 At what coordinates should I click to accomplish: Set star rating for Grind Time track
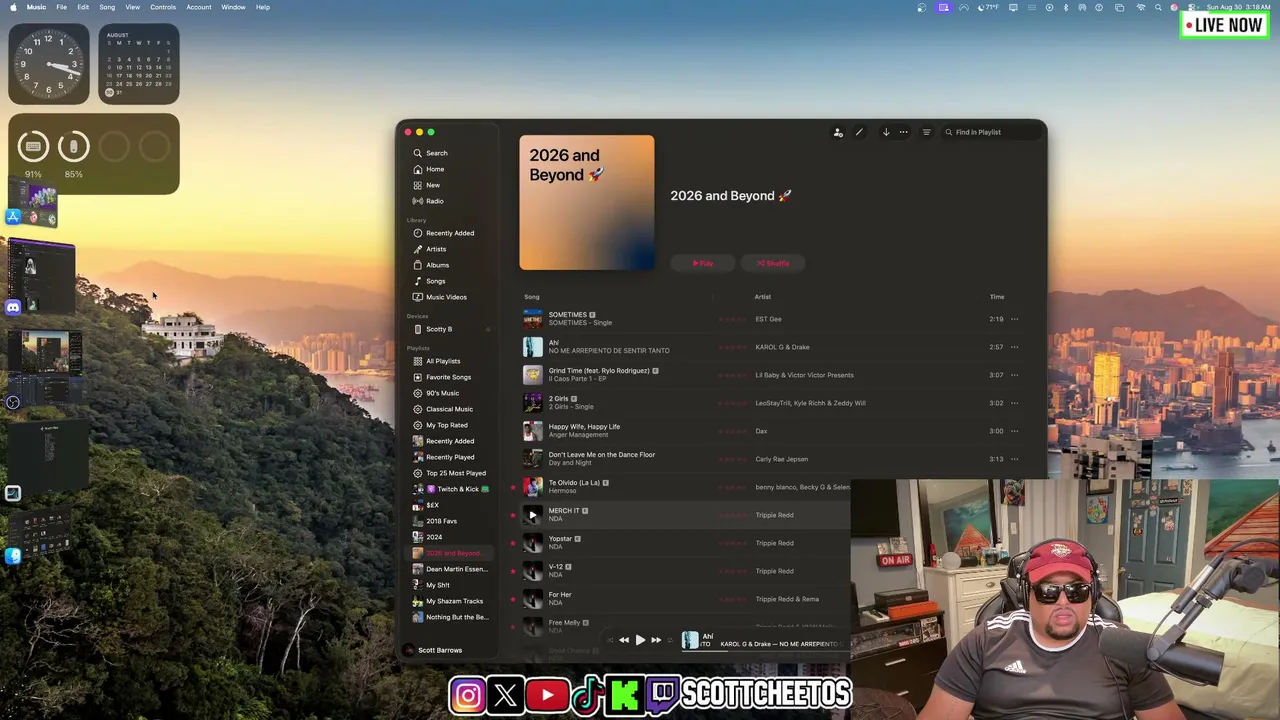pos(732,375)
